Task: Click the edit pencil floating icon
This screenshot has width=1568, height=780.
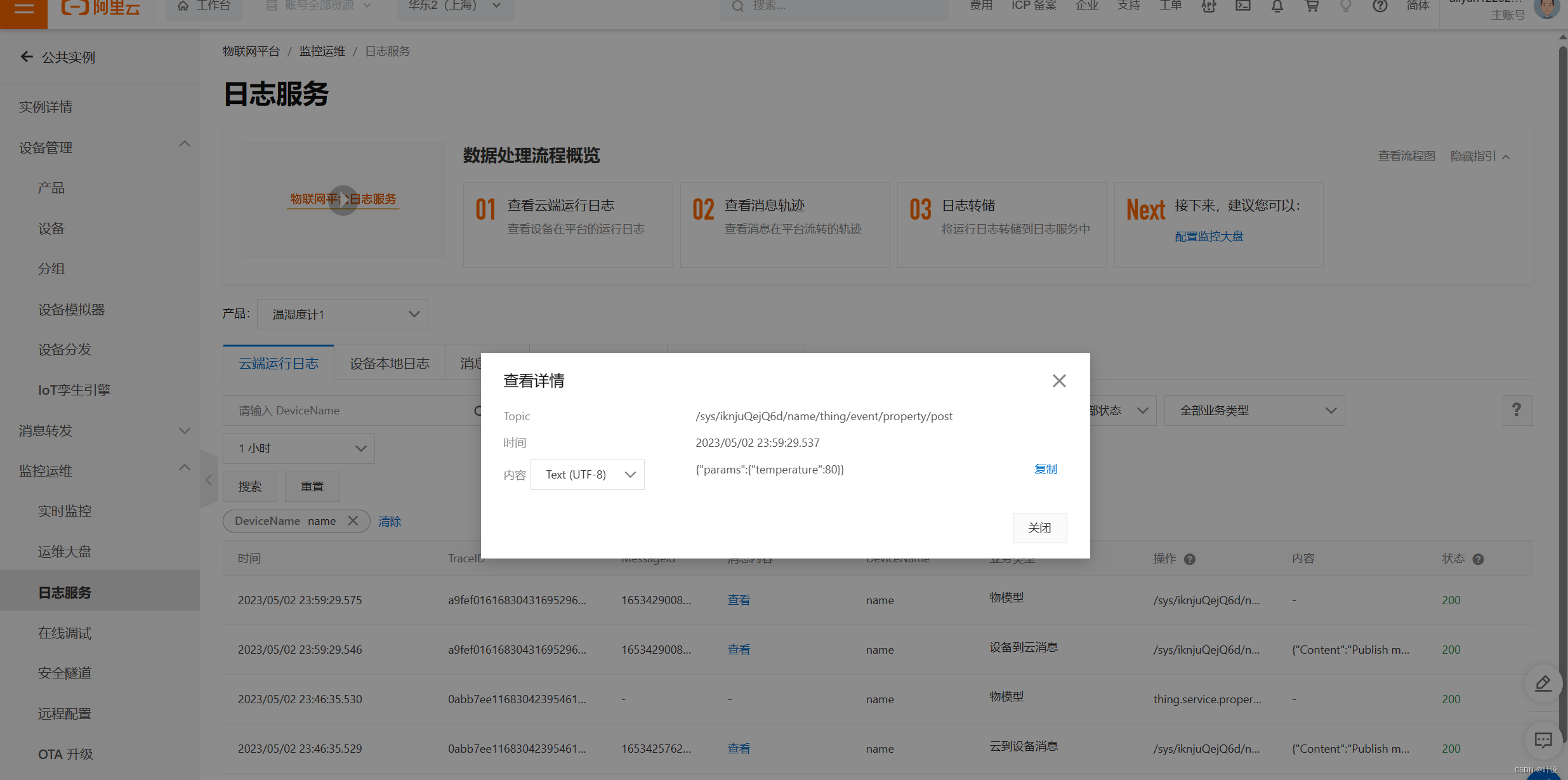Action: (1543, 684)
